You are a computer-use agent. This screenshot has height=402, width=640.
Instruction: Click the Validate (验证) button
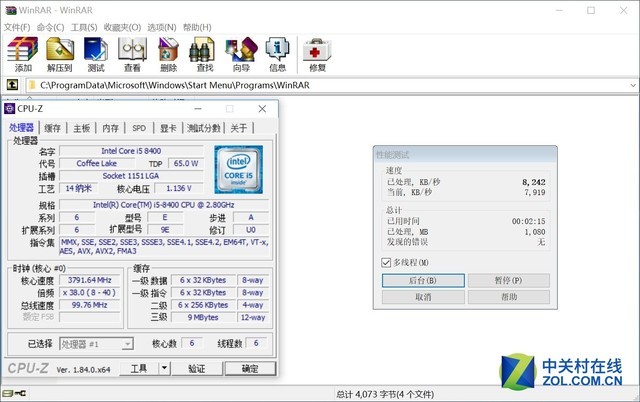197,369
